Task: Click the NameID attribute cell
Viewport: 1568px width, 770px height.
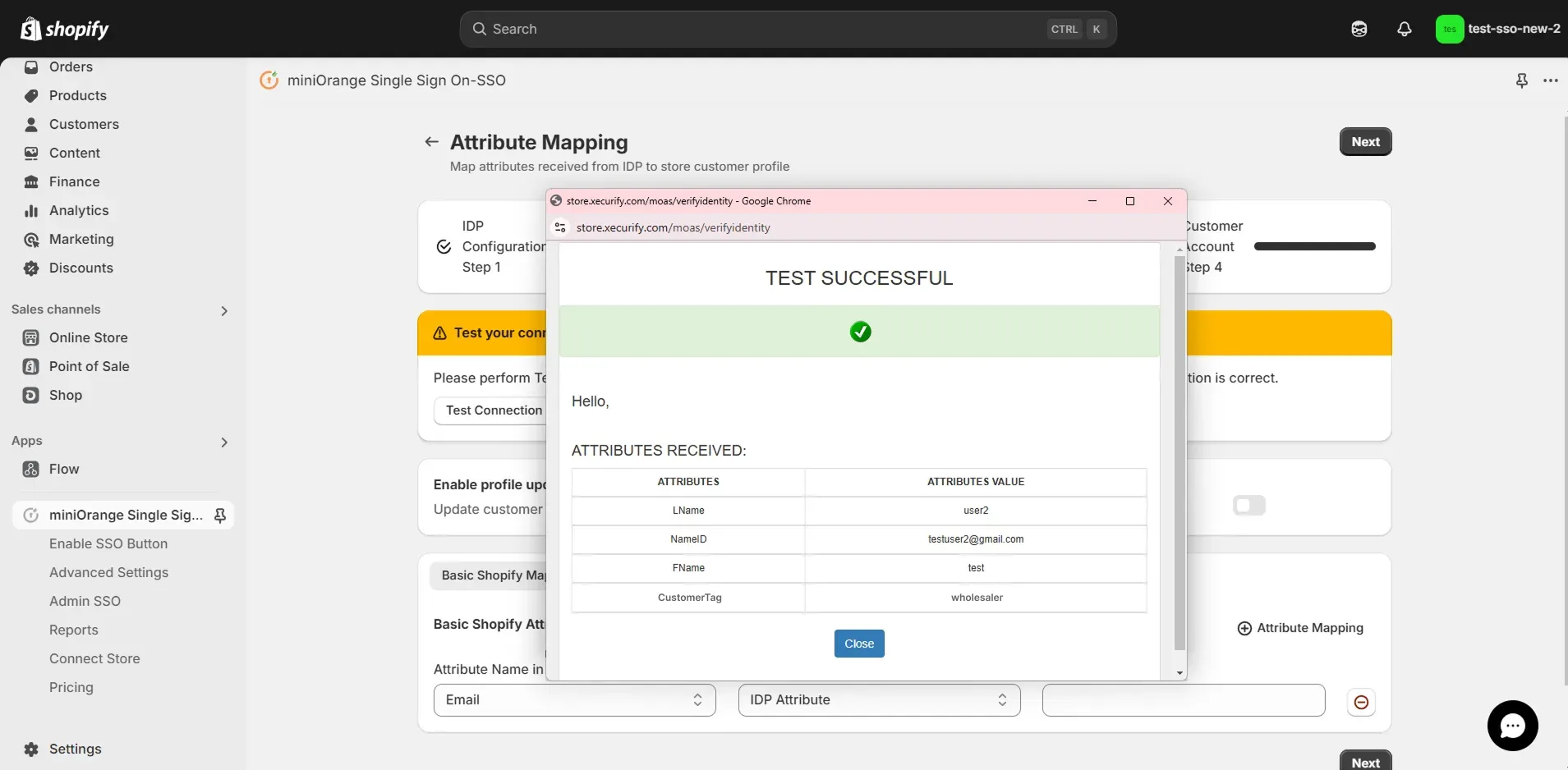Action: coord(688,539)
